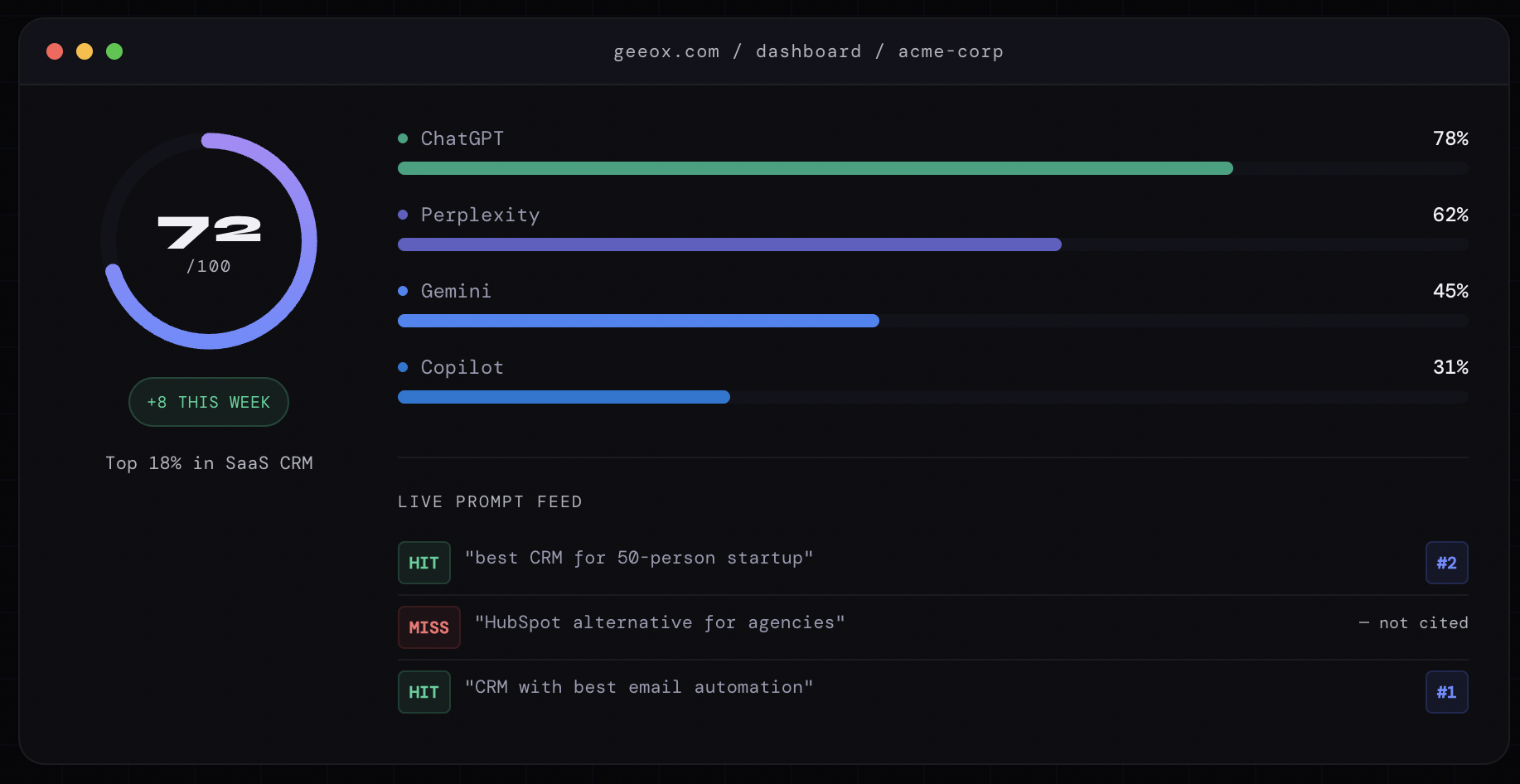
Task: Click the #1 rank badge
Action: [x=1446, y=692]
